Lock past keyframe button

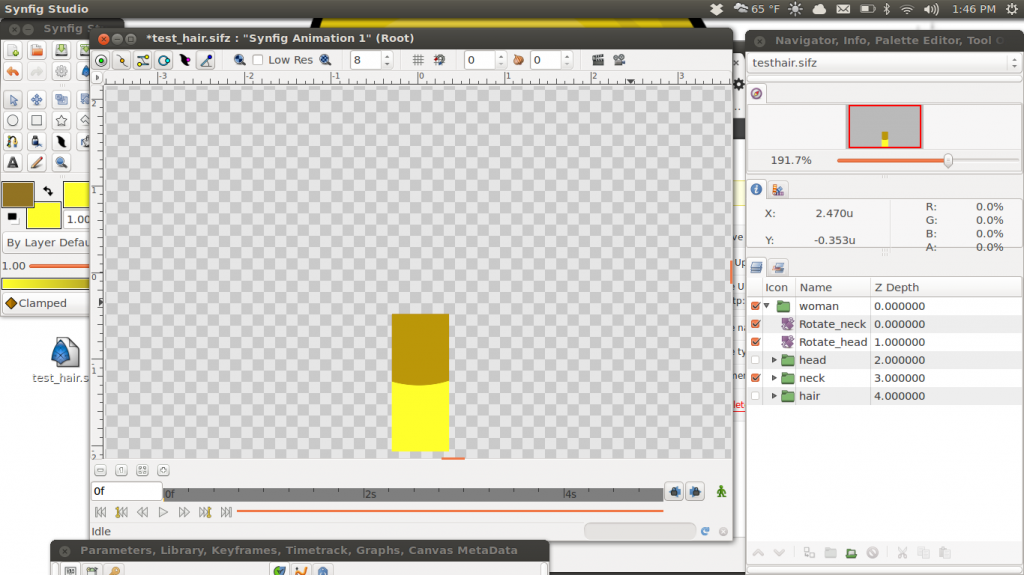click(x=675, y=491)
